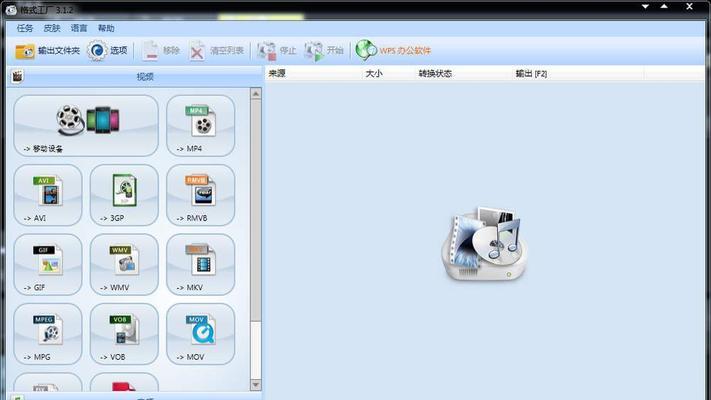Open the 语言 language menu
Viewport: 711px width, 400px height.
[79, 28]
